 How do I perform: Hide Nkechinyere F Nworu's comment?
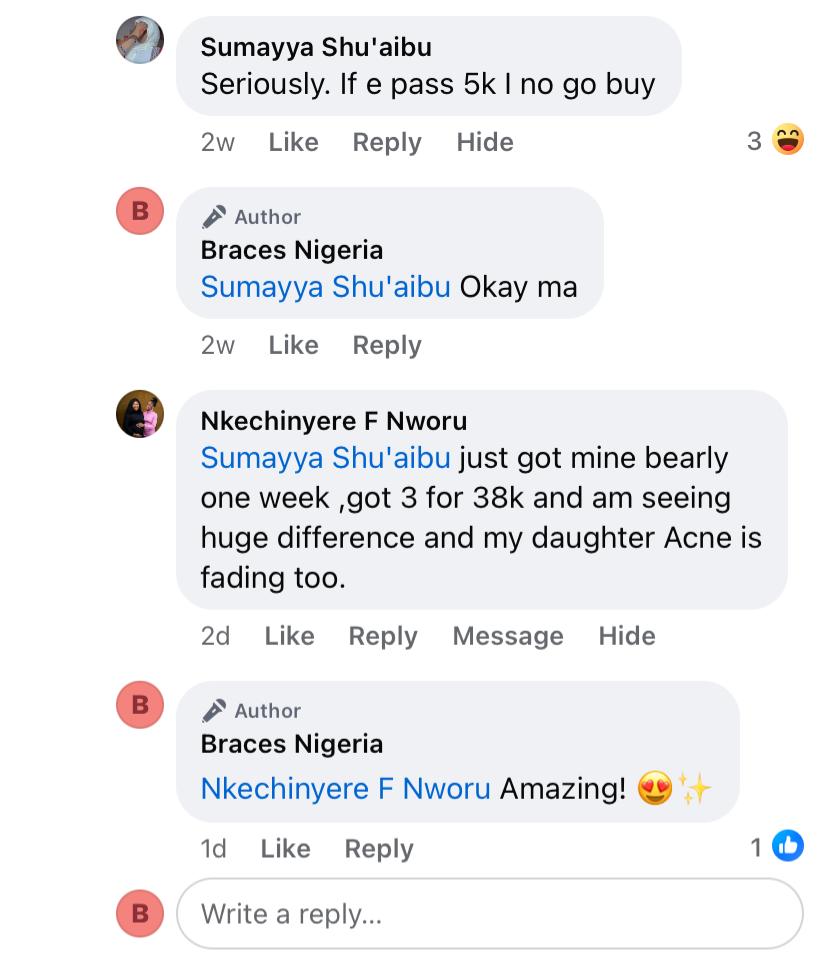pyautogui.click(x=626, y=636)
